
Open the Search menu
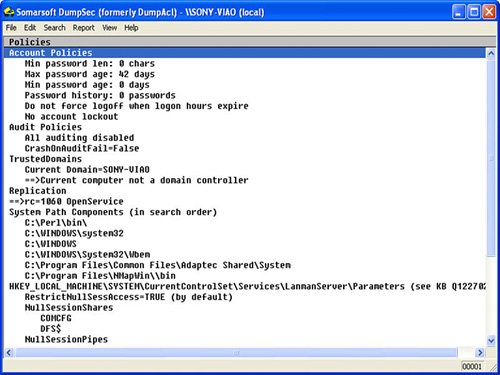(54, 28)
